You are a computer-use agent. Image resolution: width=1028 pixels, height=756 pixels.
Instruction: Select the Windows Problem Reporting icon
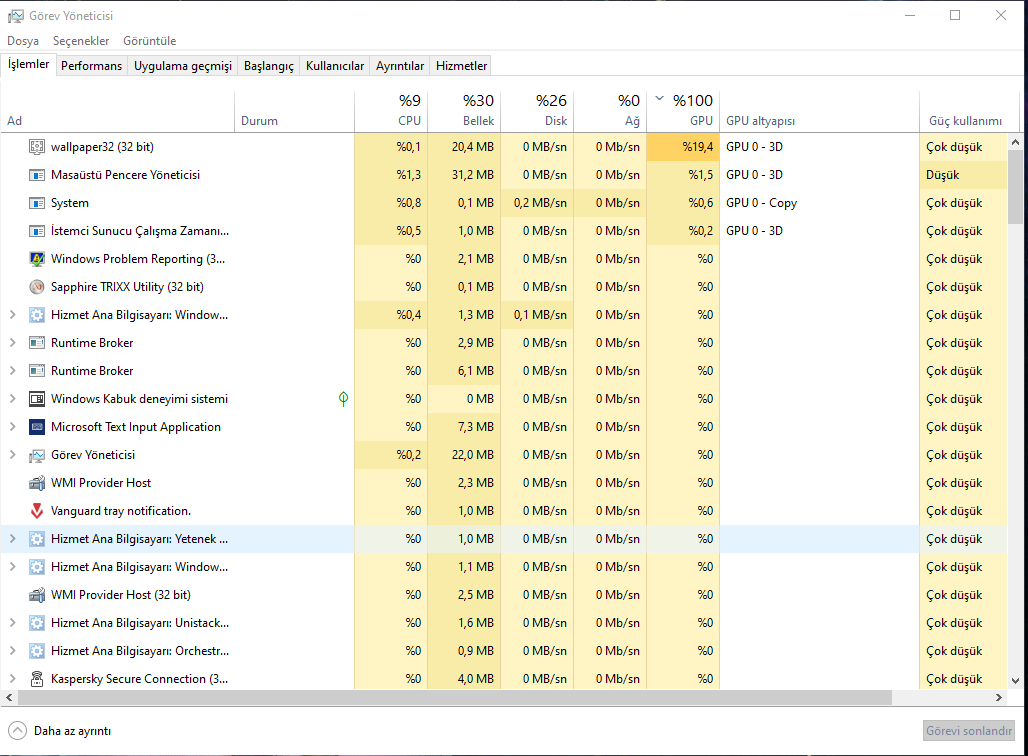[37, 259]
